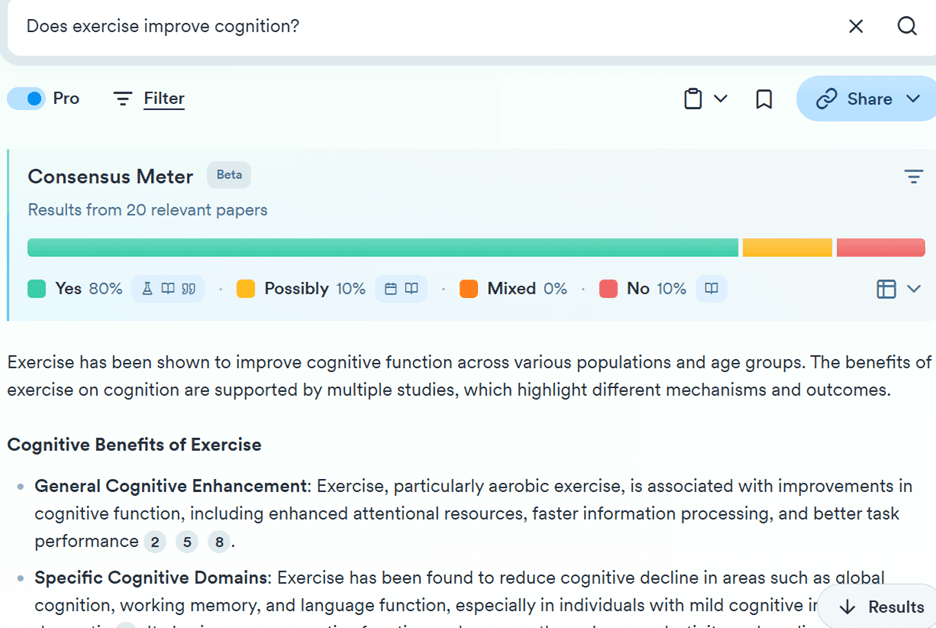Click the green Yes segment of consensus bar
The height and width of the screenshot is (628, 936).
click(383, 247)
